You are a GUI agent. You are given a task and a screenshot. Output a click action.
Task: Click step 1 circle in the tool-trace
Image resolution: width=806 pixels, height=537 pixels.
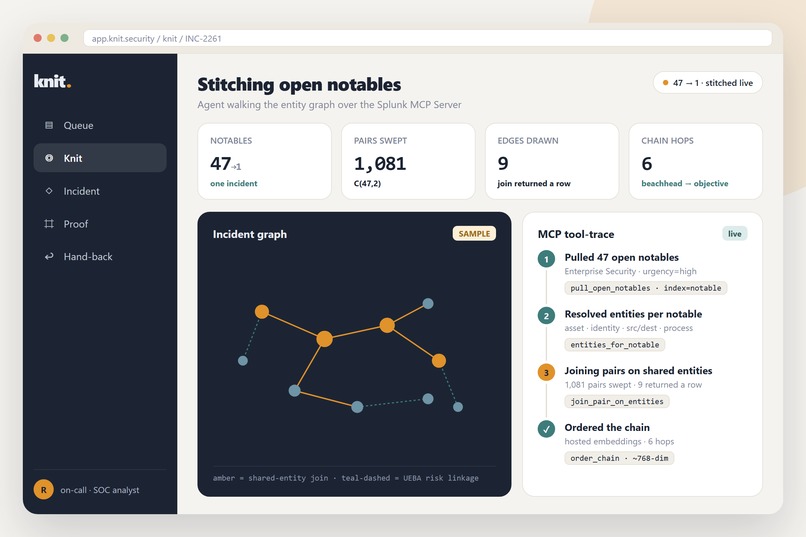tap(546, 259)
